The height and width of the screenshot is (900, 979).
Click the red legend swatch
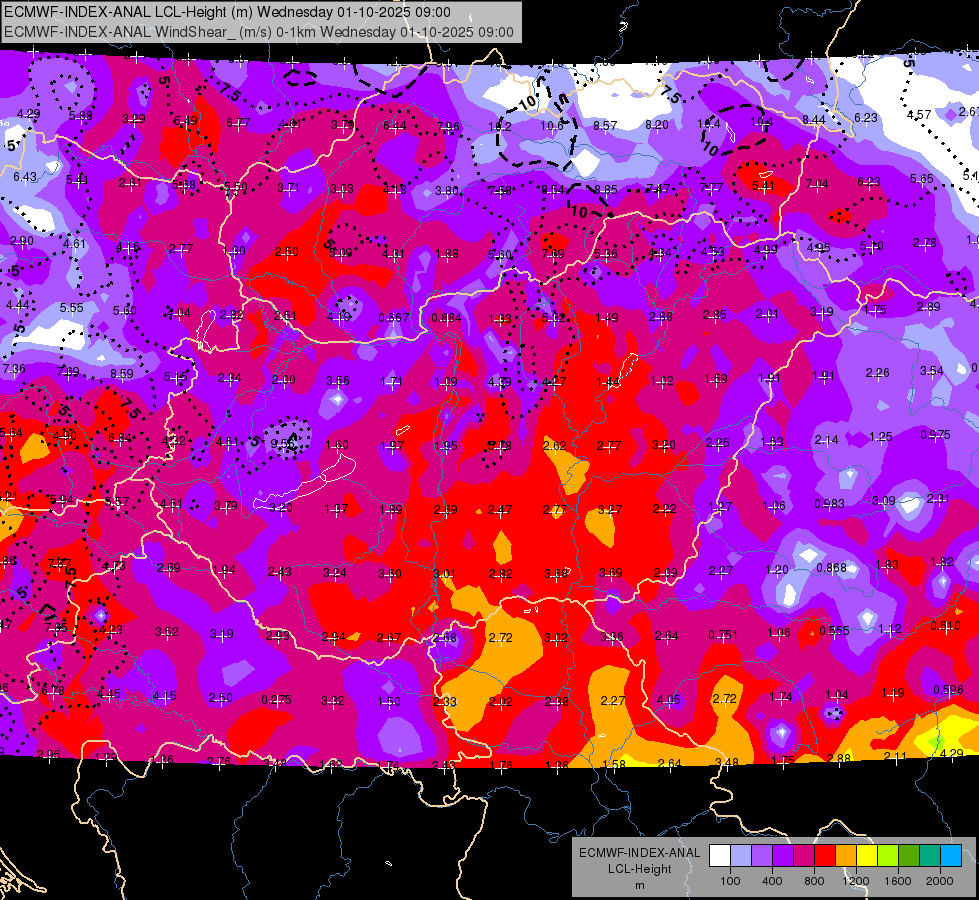tap(825, 856)
